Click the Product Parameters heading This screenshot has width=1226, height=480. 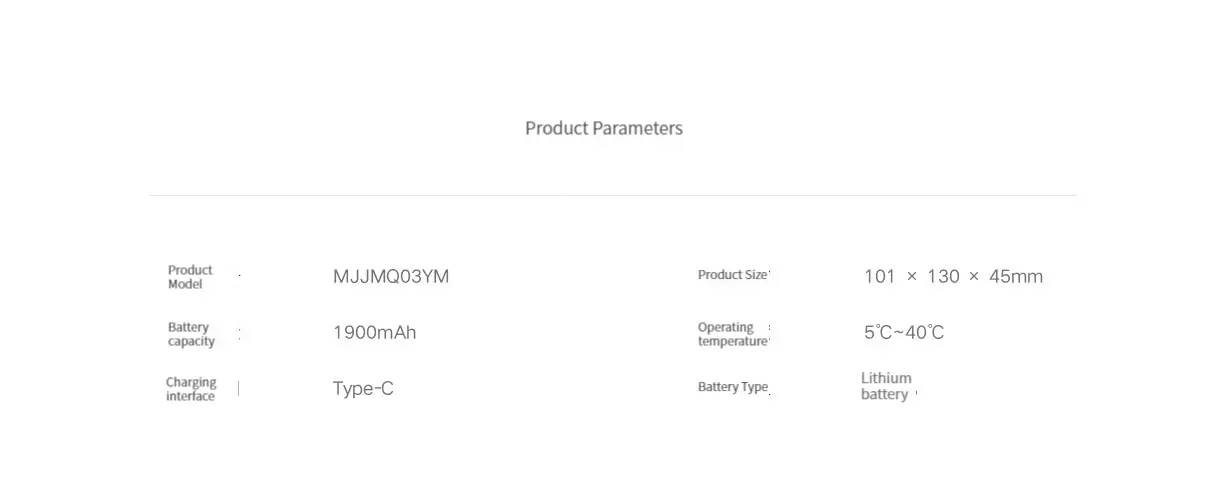click(603, 128)
